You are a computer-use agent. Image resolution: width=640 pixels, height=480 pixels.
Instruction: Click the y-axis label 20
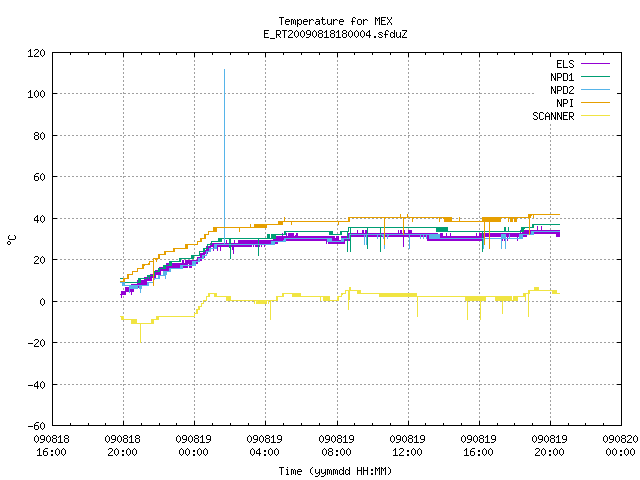coord(39,260)
